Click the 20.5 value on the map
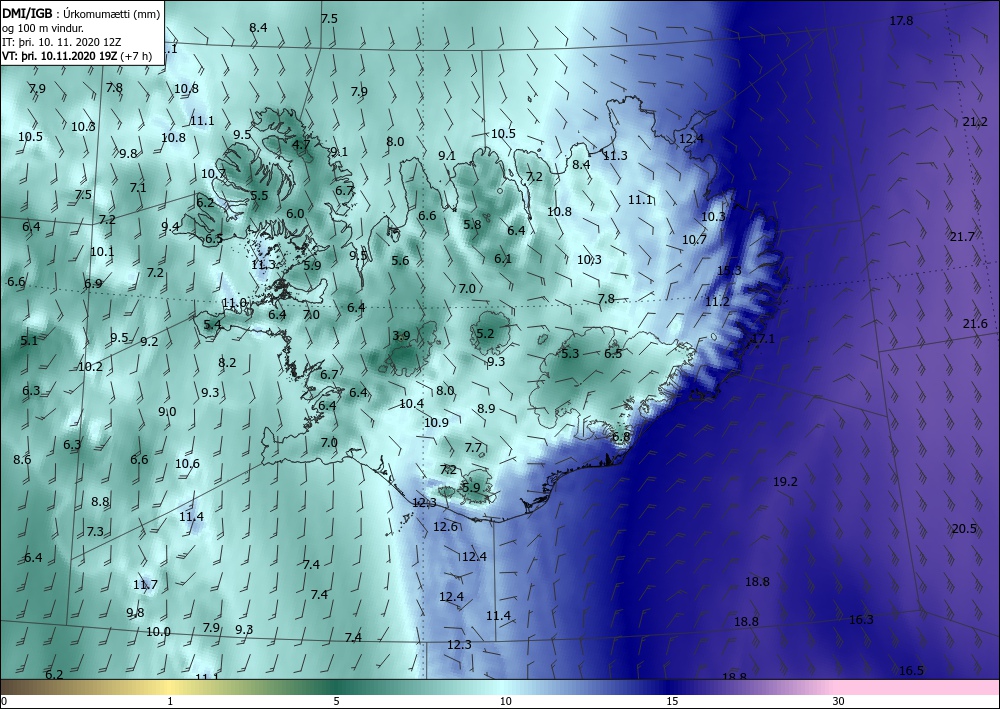 (x=964, y=529)
